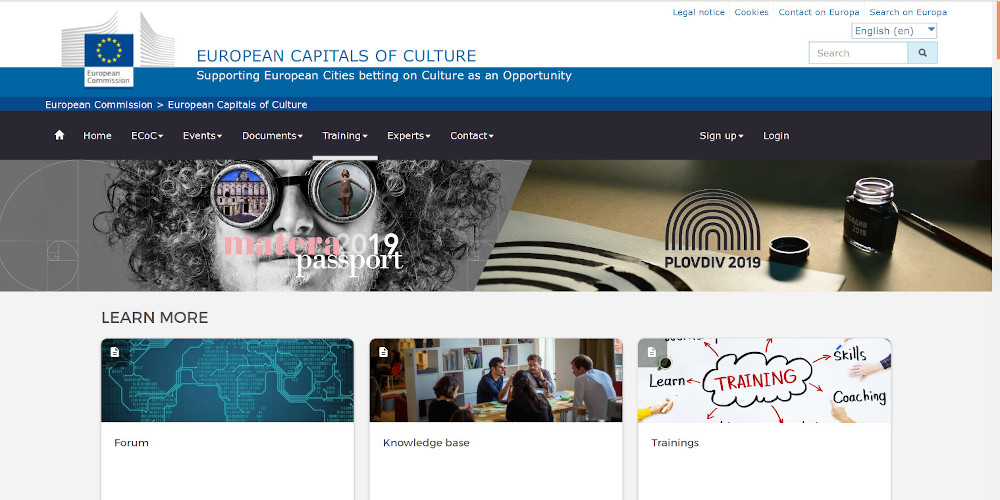Image resolution: width=1000 pixels, height=500 pixels.
Task: Click the Supporting European Cities tagline
Action: [384, 75]
